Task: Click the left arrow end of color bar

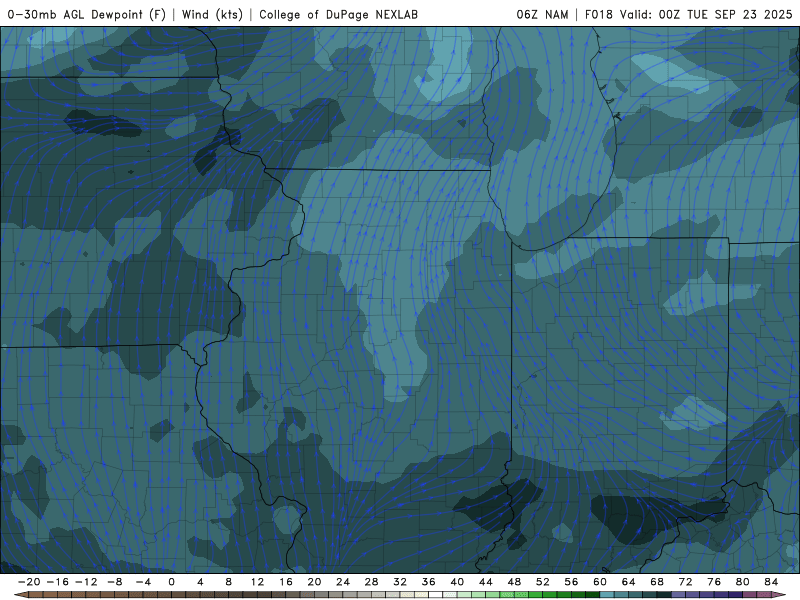Action: point(19,595)
